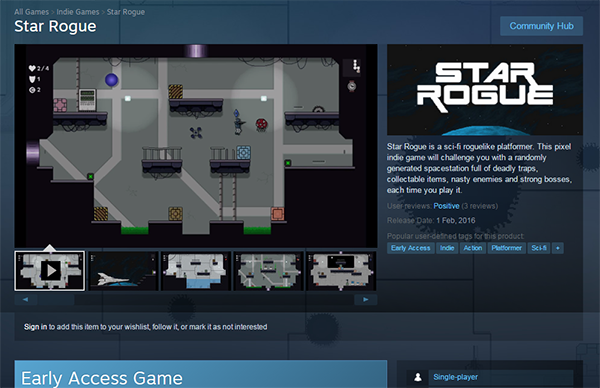Click the Single-player feature link

455,377
